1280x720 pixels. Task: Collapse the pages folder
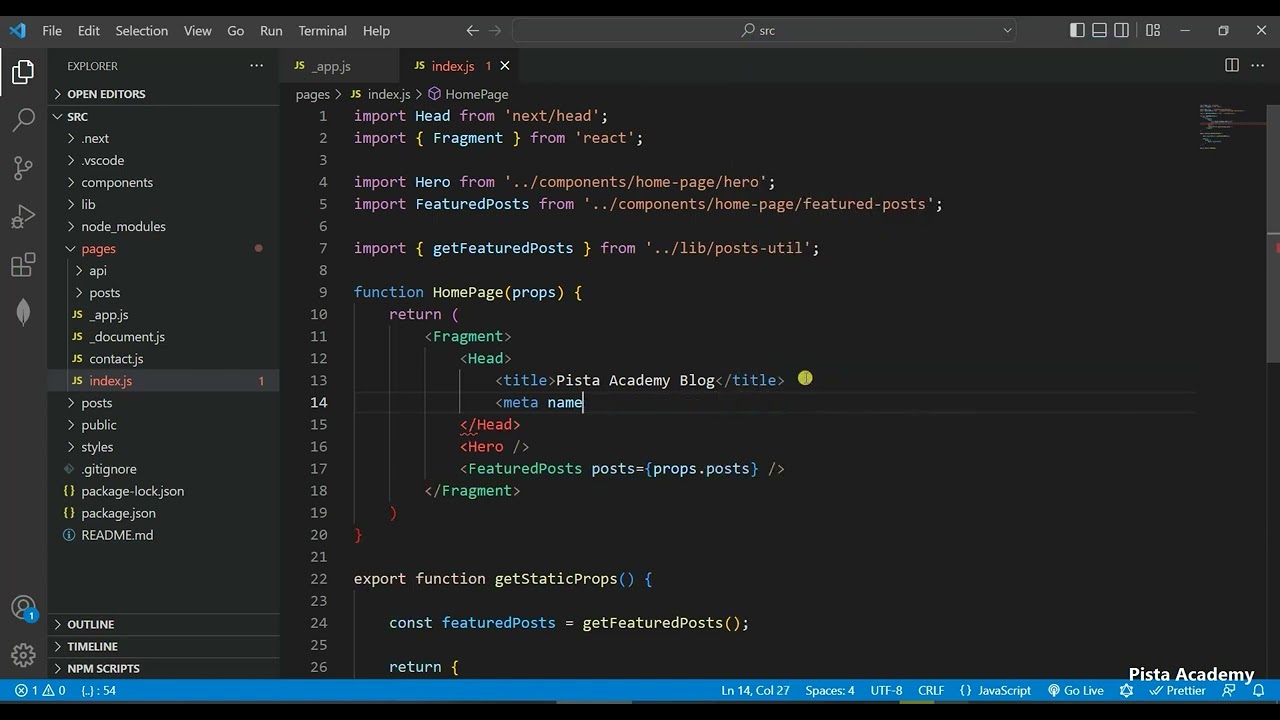(164, 248)
